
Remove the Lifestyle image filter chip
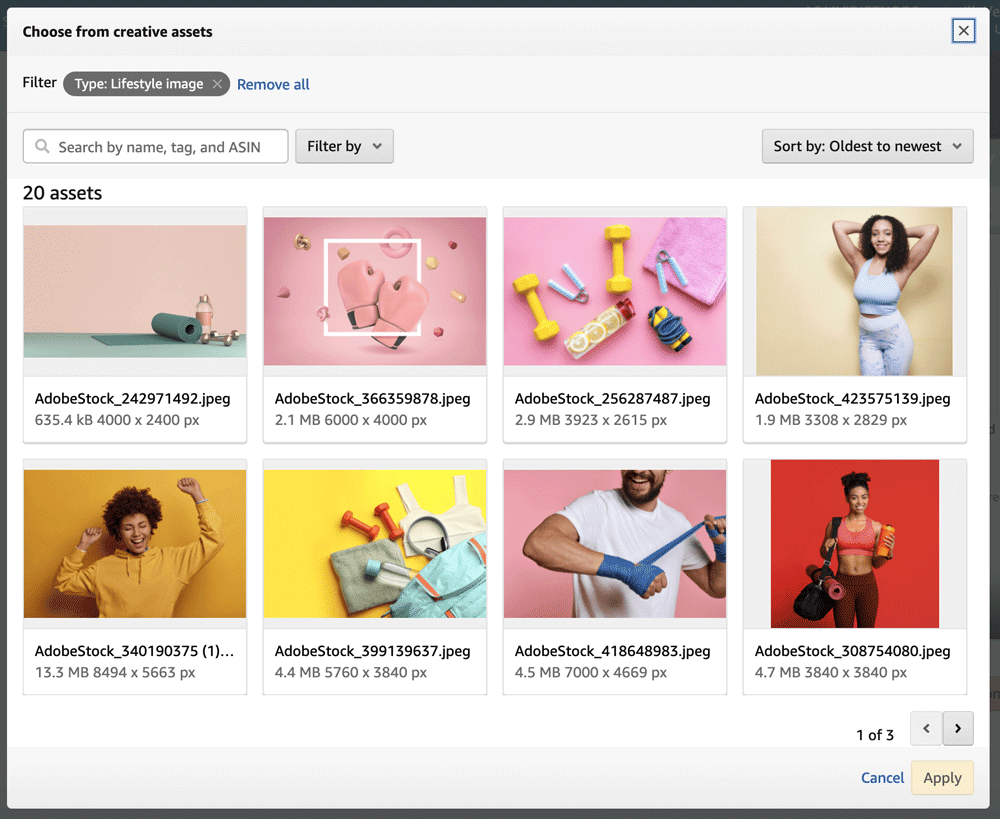click(x=217, y=84)
